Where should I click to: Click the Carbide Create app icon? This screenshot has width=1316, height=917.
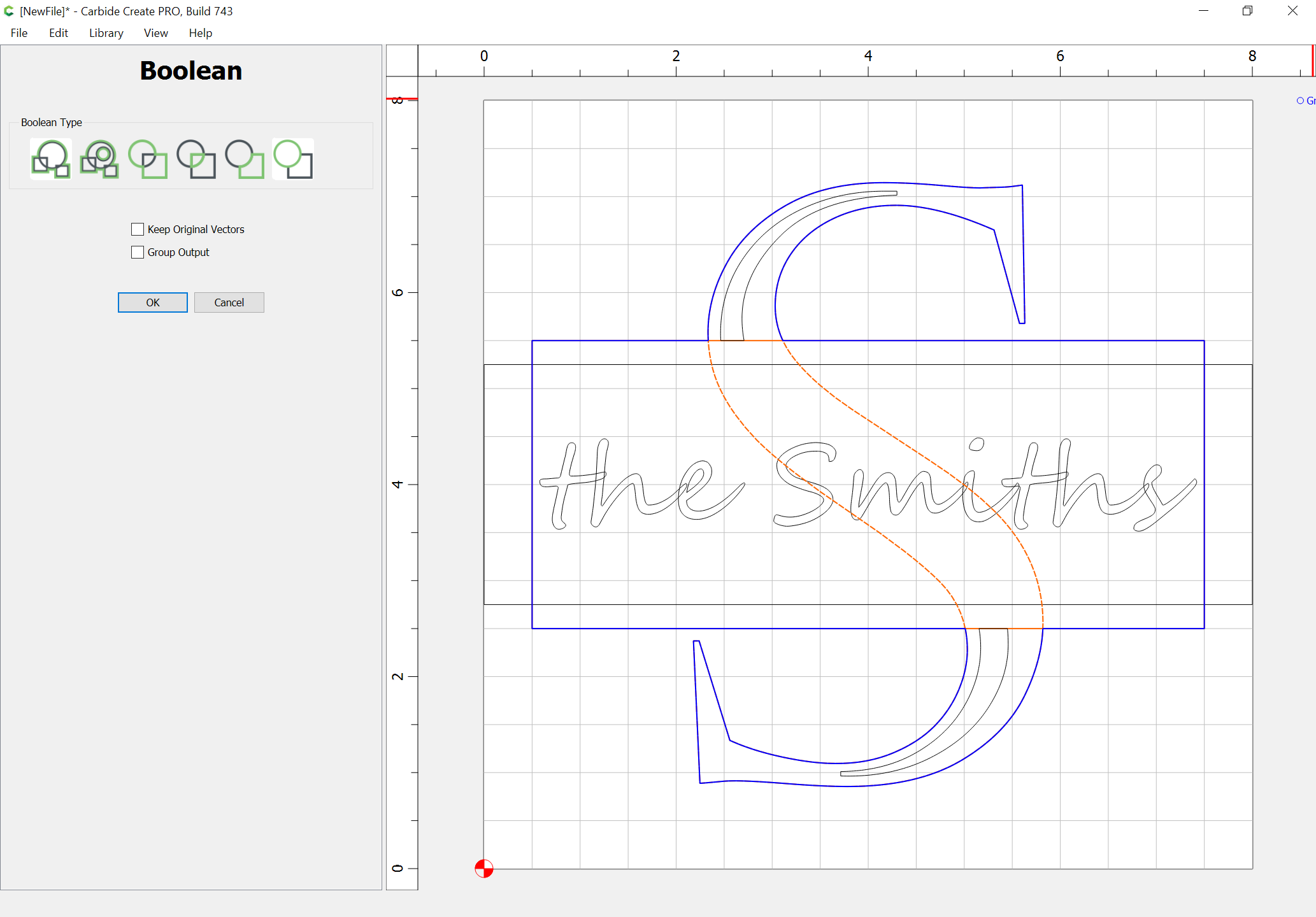9,11
